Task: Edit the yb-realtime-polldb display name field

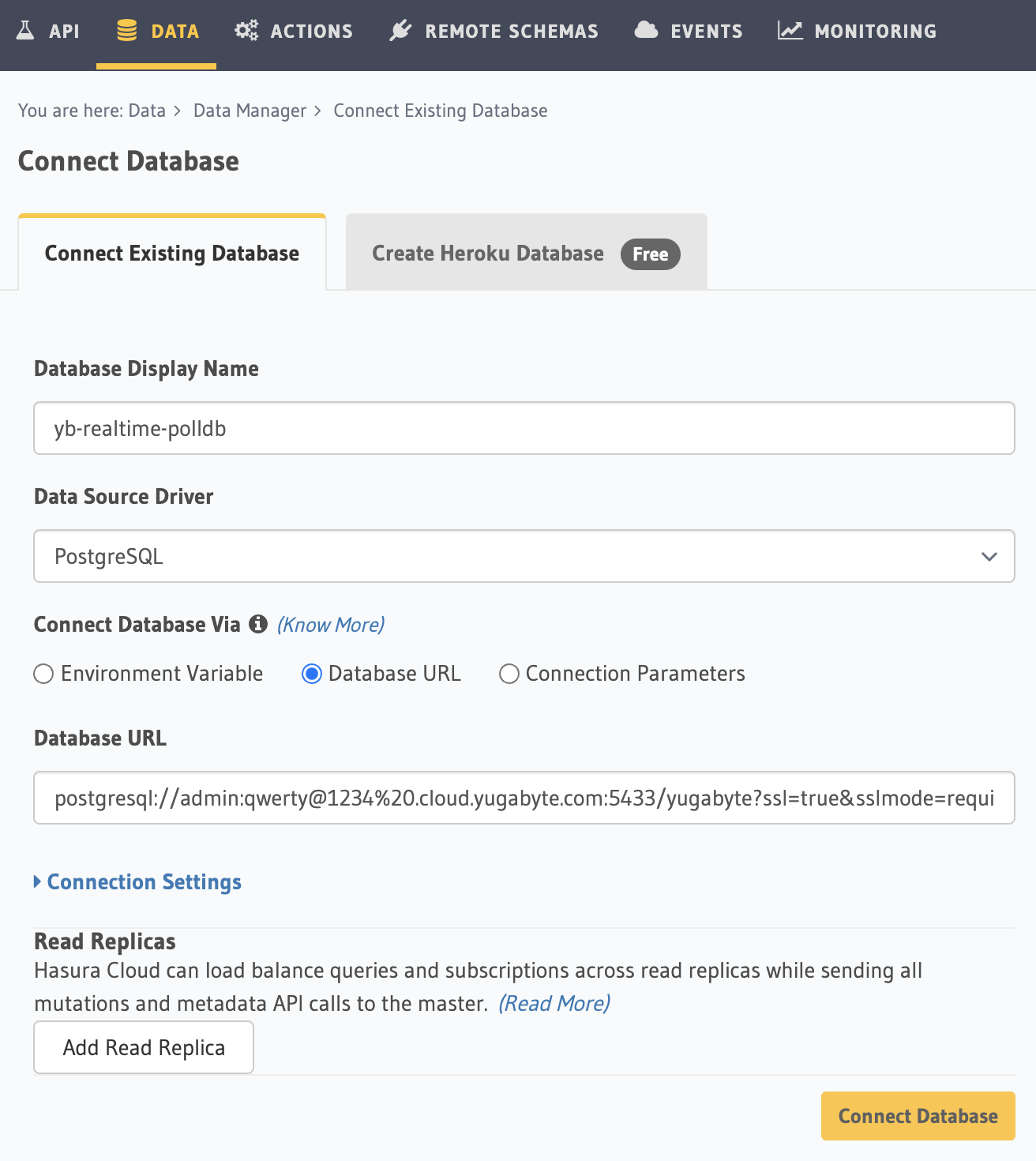Action: pyautogui.click(x=524, y=428)
